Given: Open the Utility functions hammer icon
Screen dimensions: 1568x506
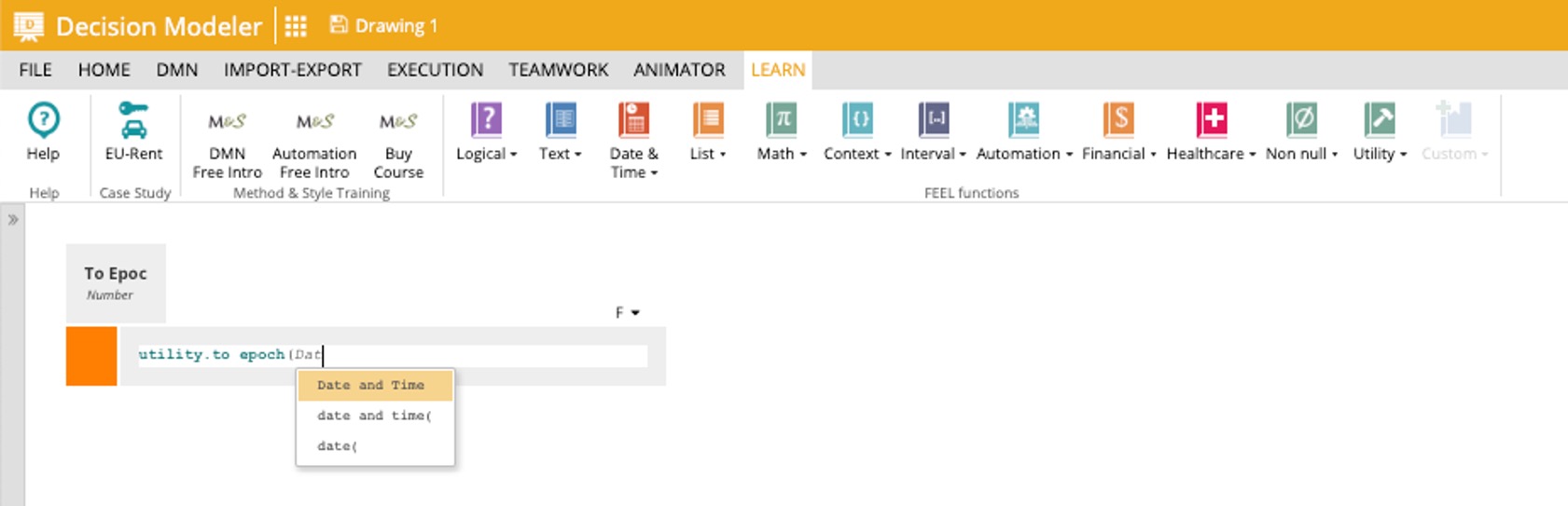Looking at the screenshot, I should pos(1379,120).
